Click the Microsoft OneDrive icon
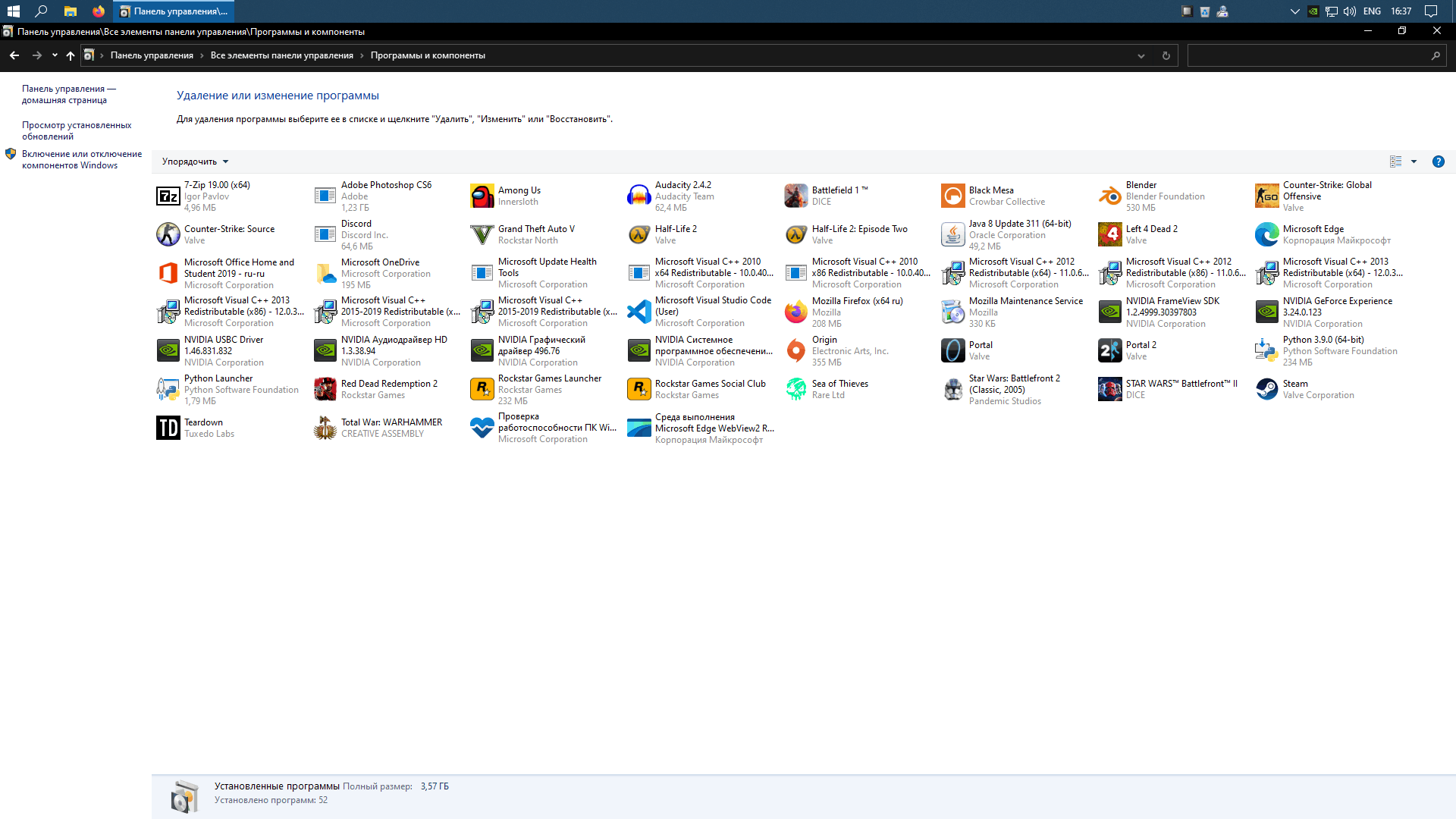Image resolution: width=1456 pixels, height=819 pixels. tap(325, 274)
